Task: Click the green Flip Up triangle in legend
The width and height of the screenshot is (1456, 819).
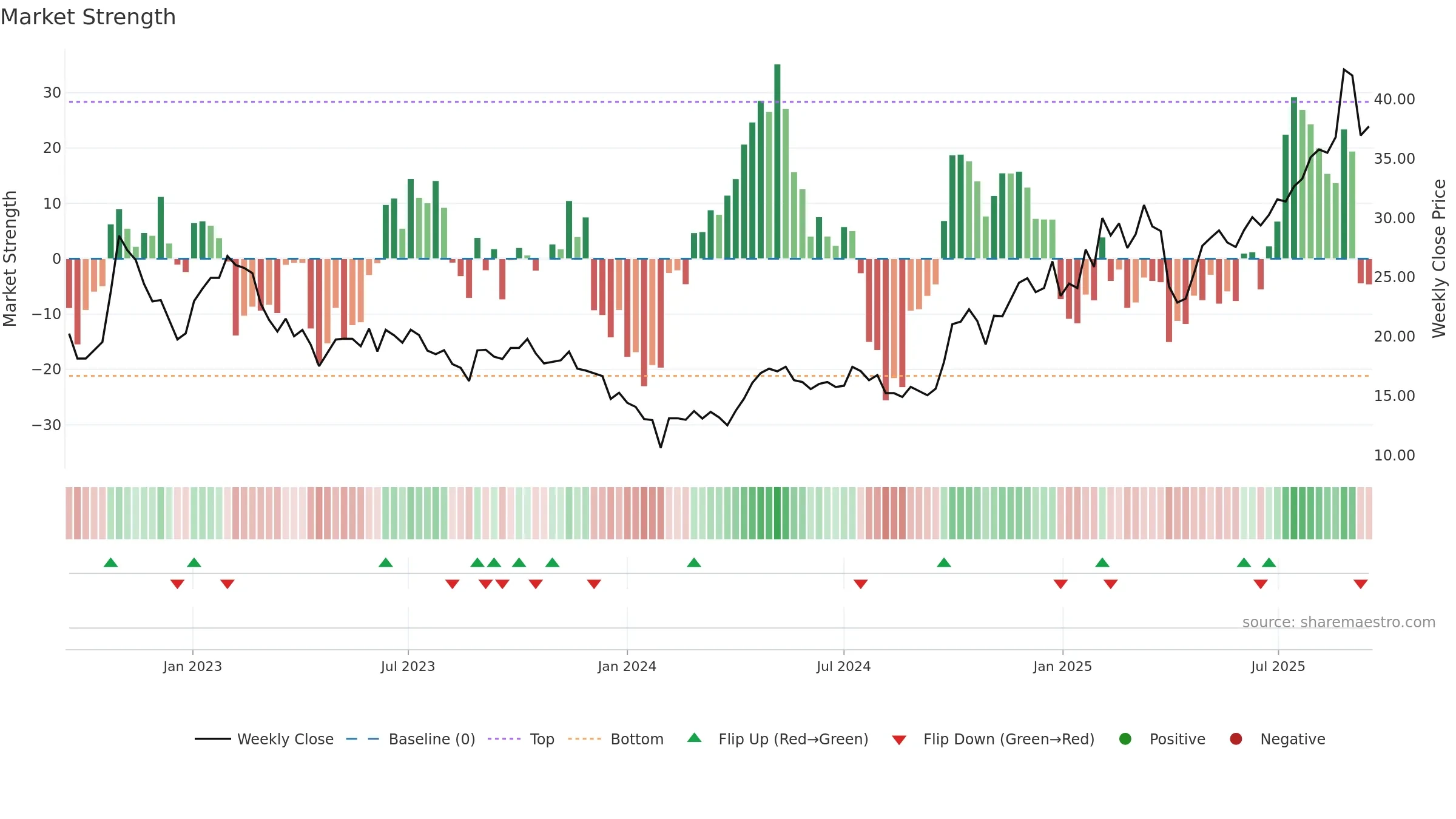Action: [x=694, y=738]
